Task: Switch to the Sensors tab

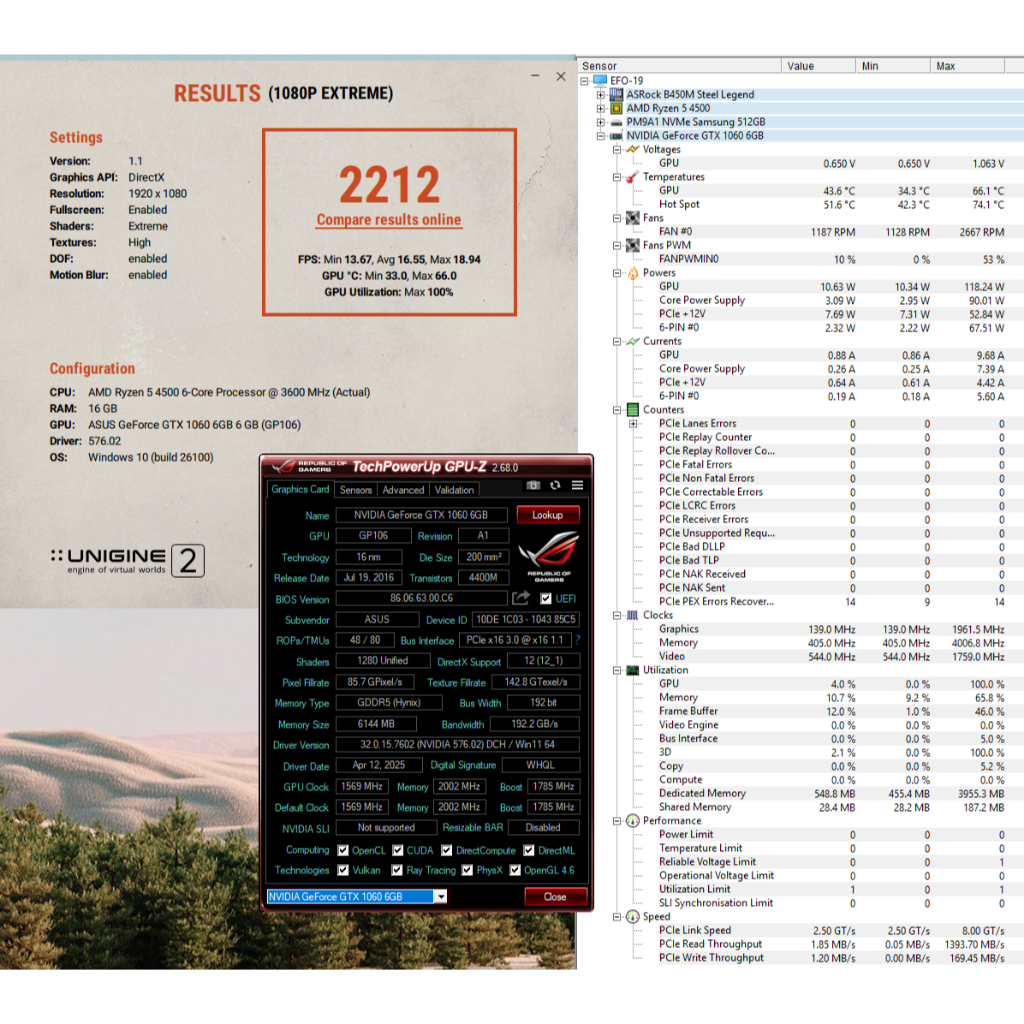Action: click(356, 490)
